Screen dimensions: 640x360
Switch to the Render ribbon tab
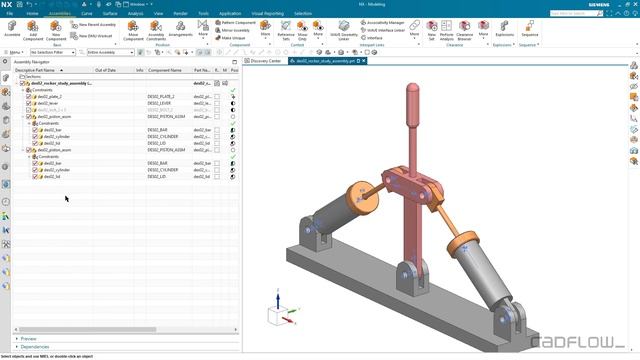click(180, 13)
